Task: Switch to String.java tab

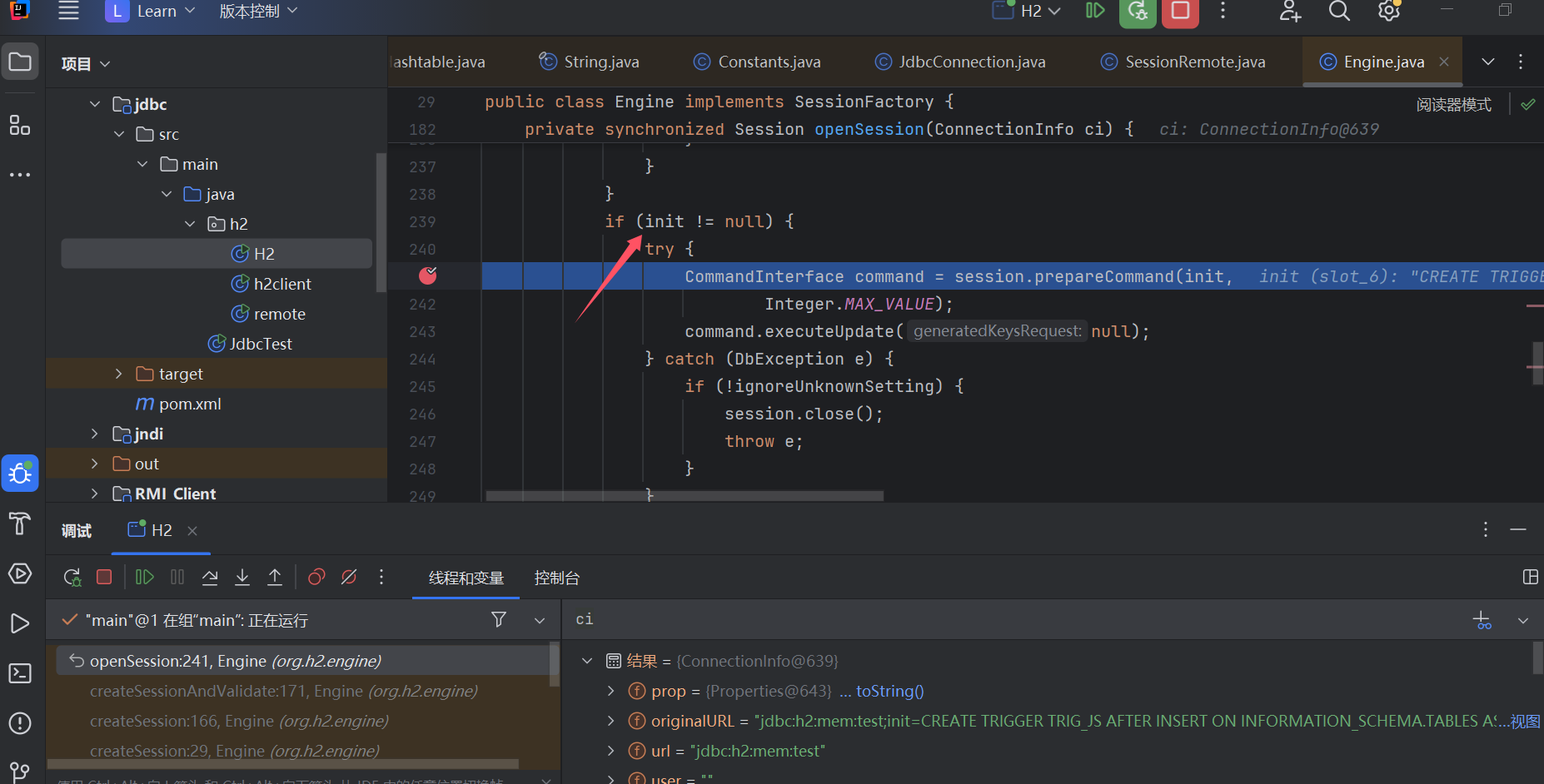Action: (x=590, y=62)
